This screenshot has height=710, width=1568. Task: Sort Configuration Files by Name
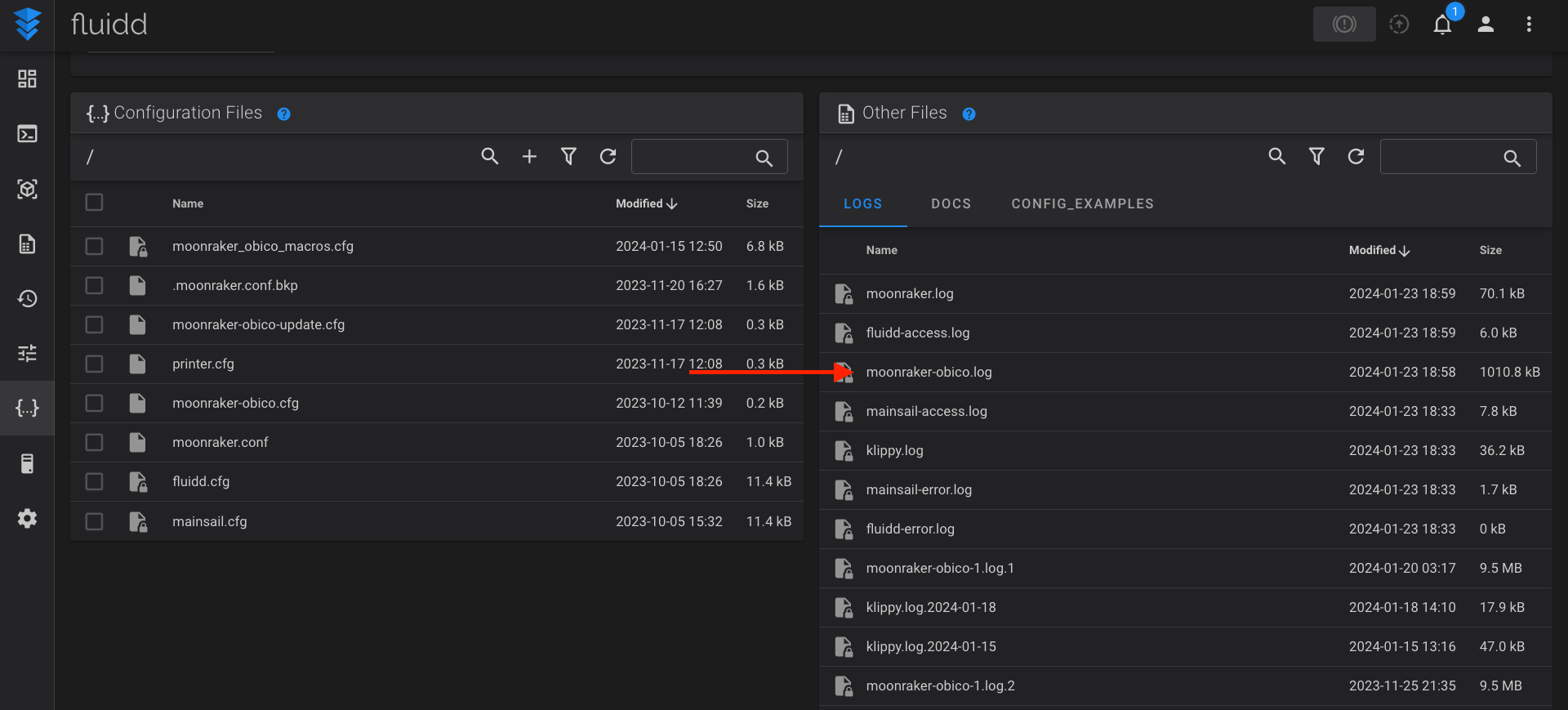(x=188, y=203)
